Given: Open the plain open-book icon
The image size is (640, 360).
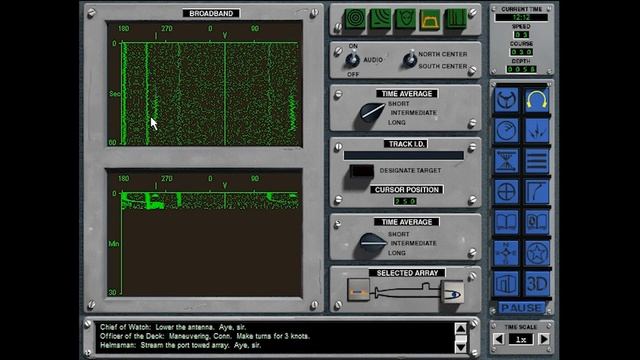Looking at the screenshot, I should pyautogui.click(x=506, y=222).
